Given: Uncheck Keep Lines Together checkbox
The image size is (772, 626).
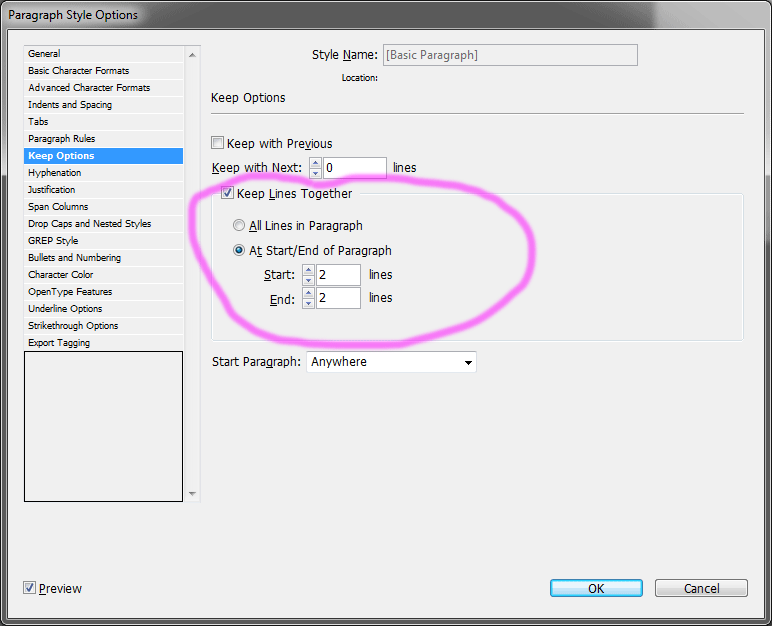Looking at the screenshot, I should (x=227, y=193).
